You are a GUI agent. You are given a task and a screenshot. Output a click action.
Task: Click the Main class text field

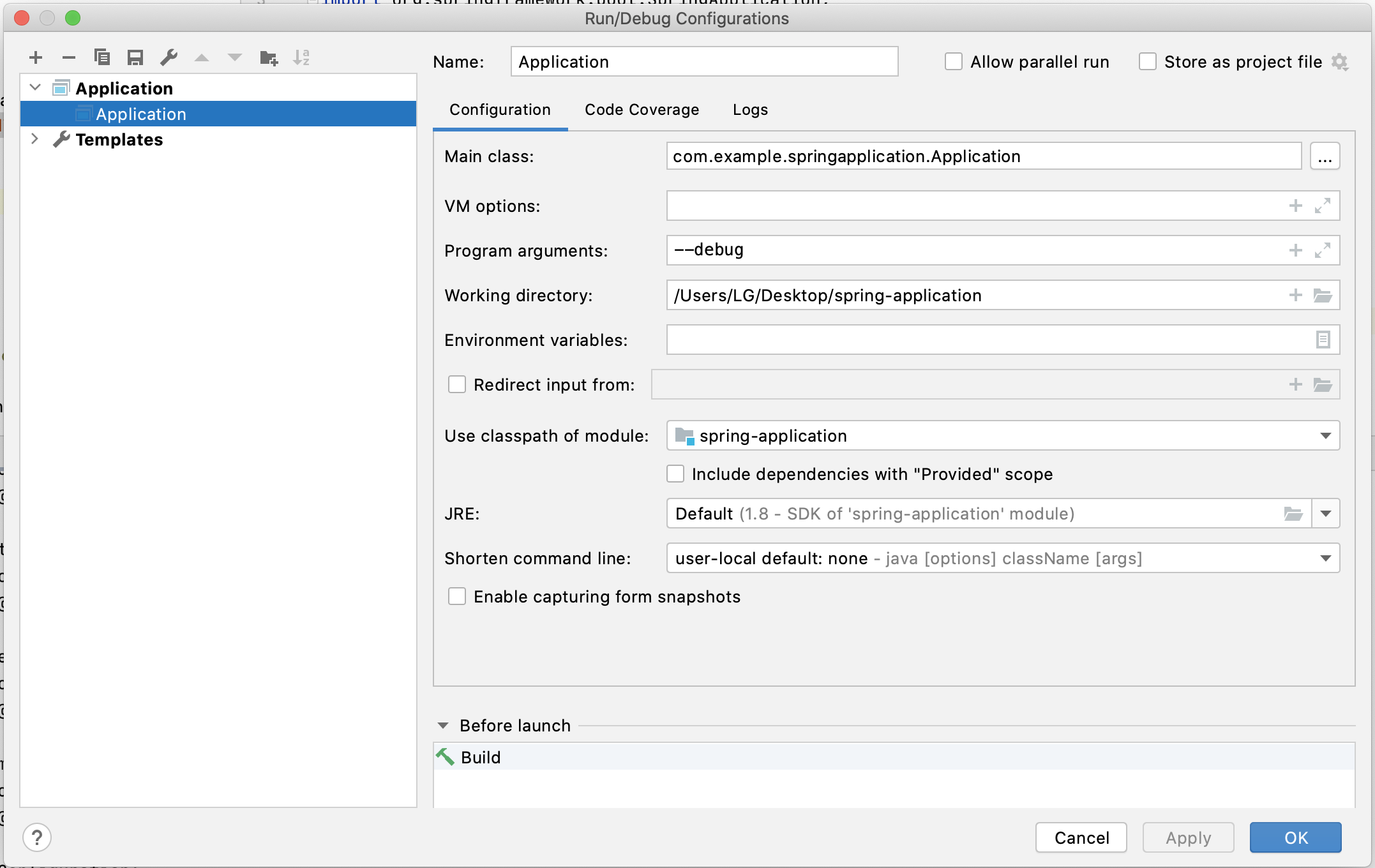[983, 156]
